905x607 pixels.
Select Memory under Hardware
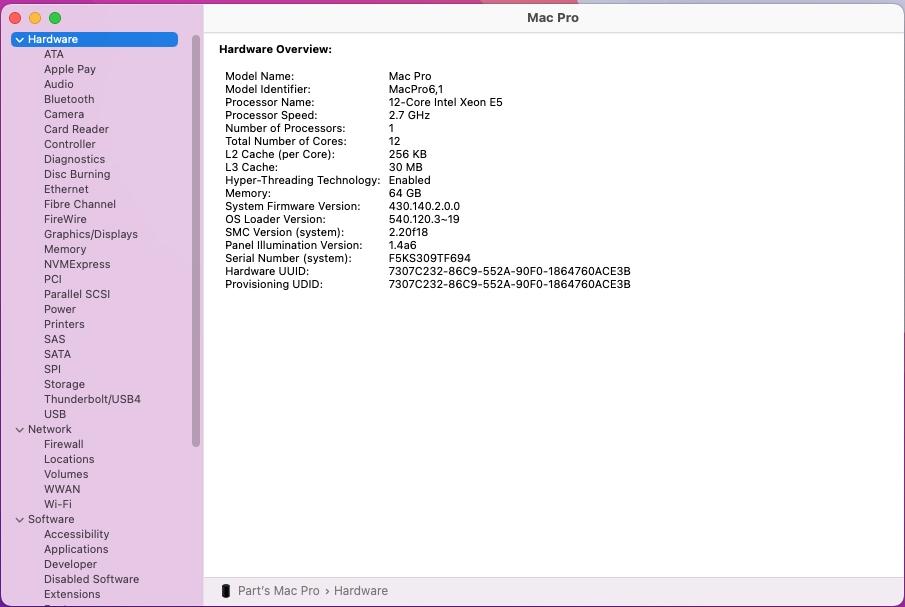(65, 249)
